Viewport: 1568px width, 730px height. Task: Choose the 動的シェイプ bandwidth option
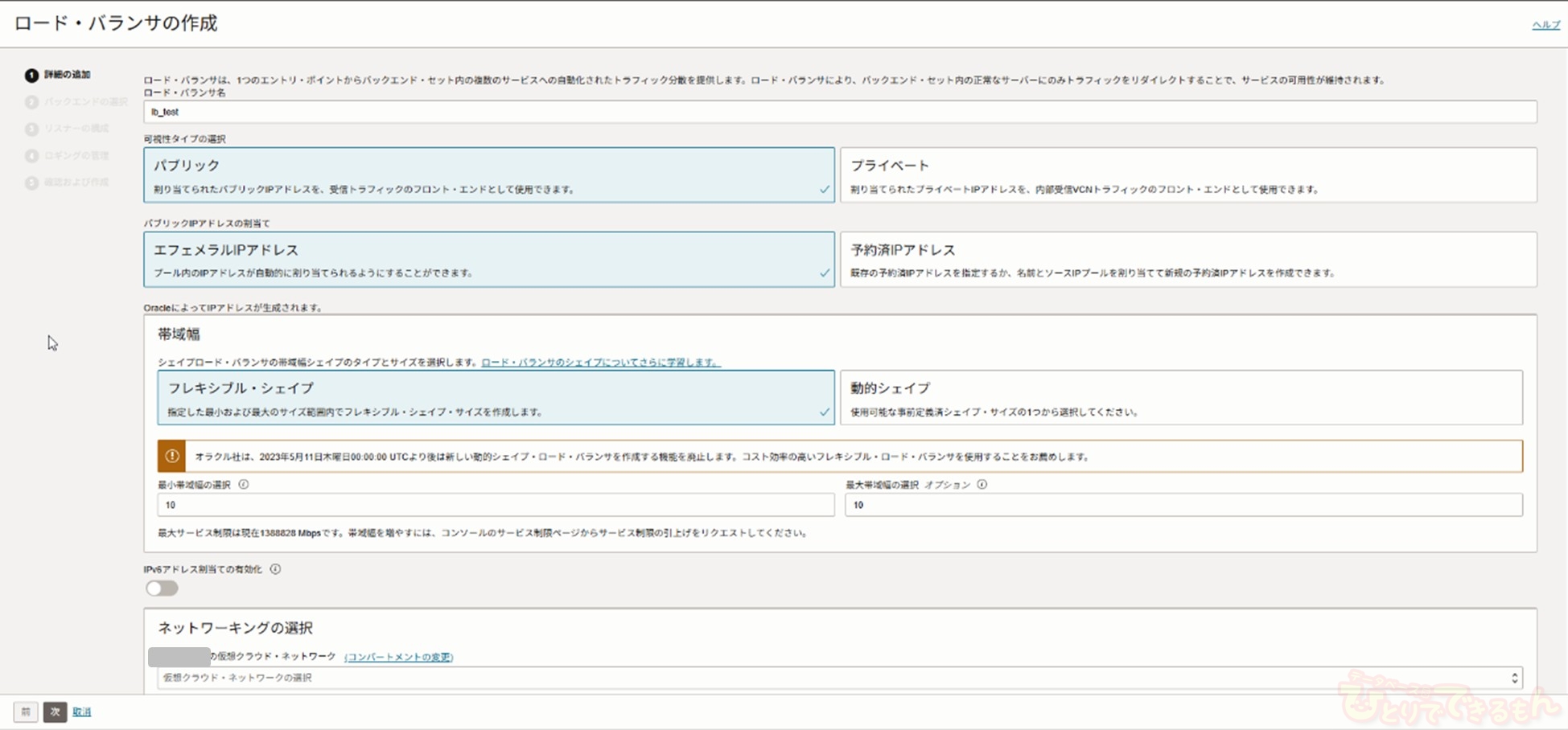tap(1180, 398)
